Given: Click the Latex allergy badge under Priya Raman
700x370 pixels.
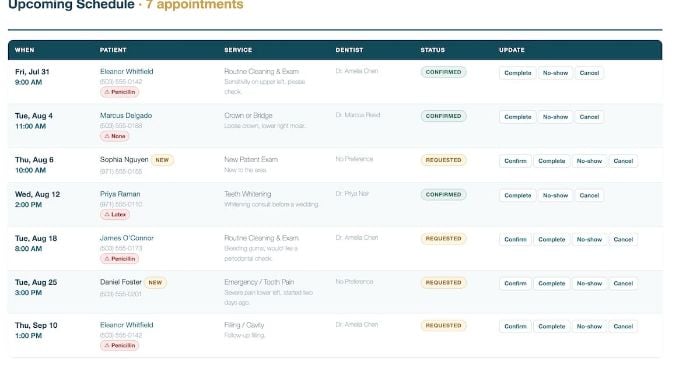Looking at the screenshot, I should click(x=115, y=215).
